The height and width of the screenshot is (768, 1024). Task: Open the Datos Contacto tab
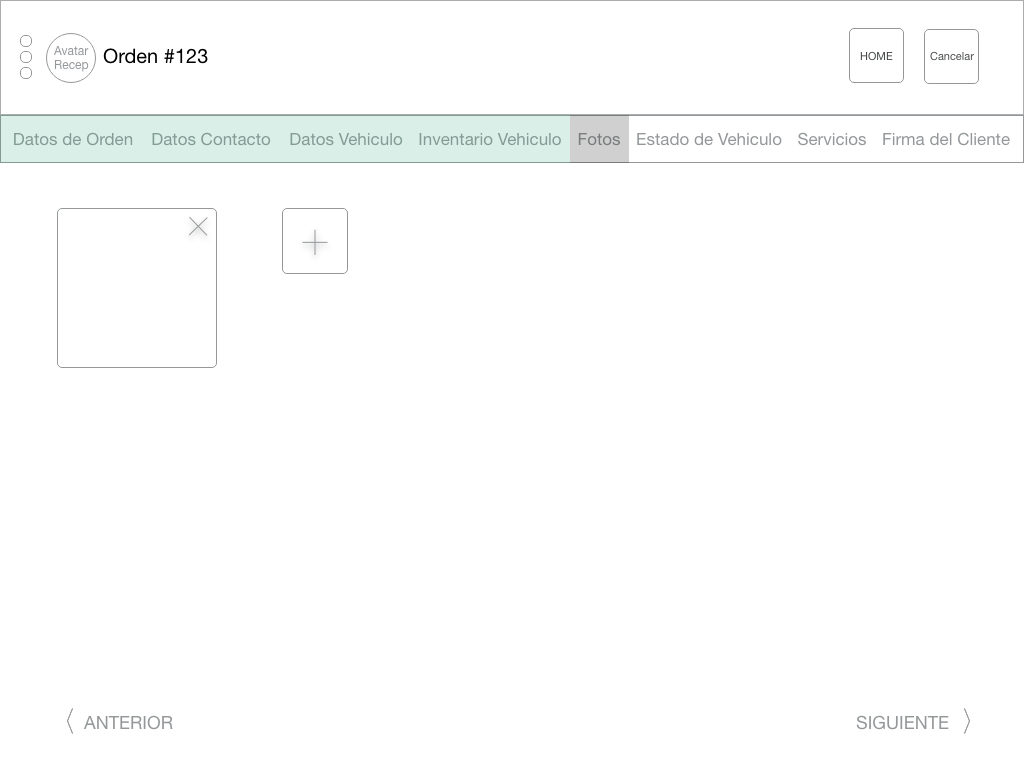211,139
